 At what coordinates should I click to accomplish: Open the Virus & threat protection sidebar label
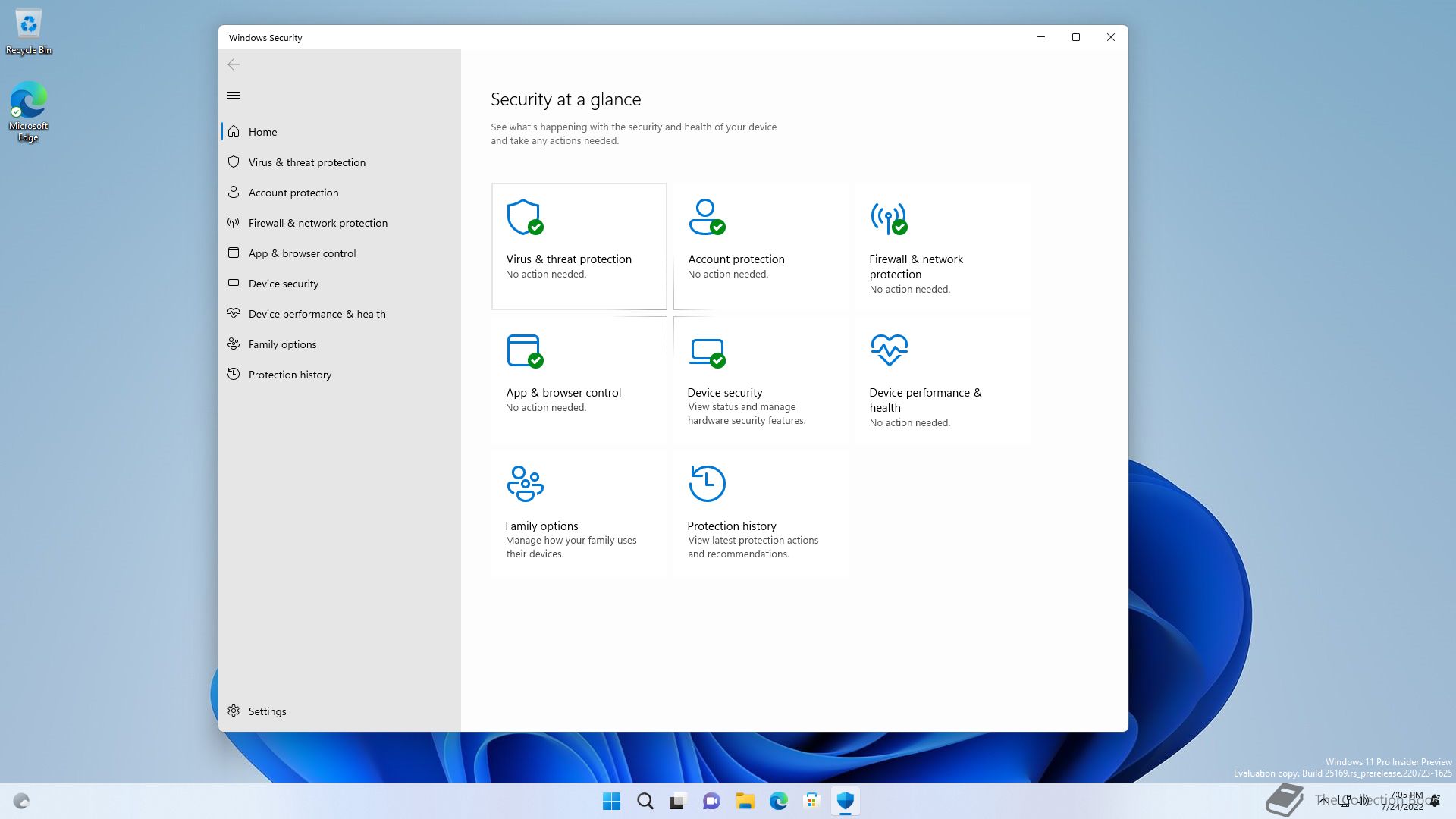point(307,162)
